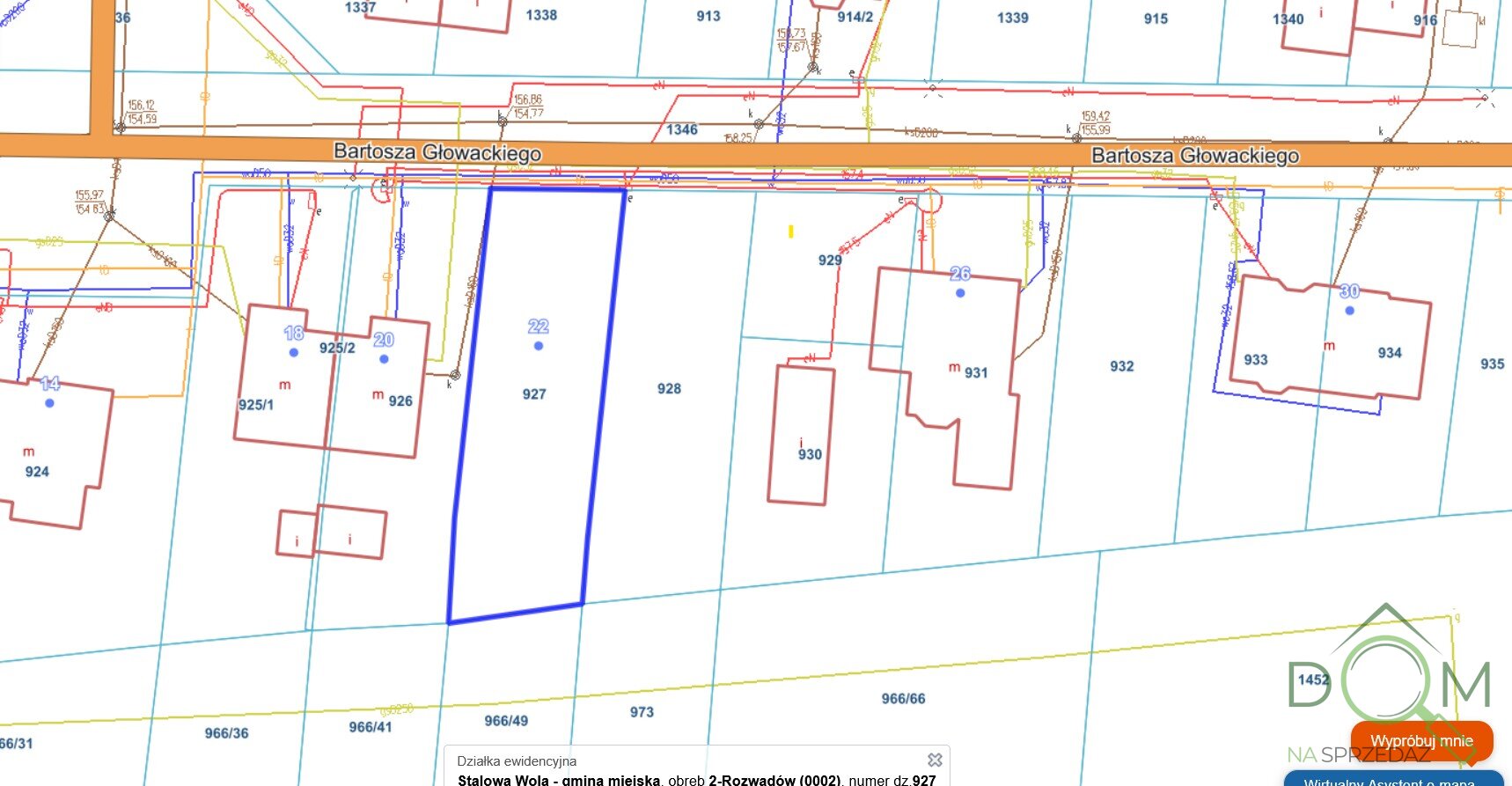Click parcel number 927 on the map
1512x786 pixels.
(534, 394)
